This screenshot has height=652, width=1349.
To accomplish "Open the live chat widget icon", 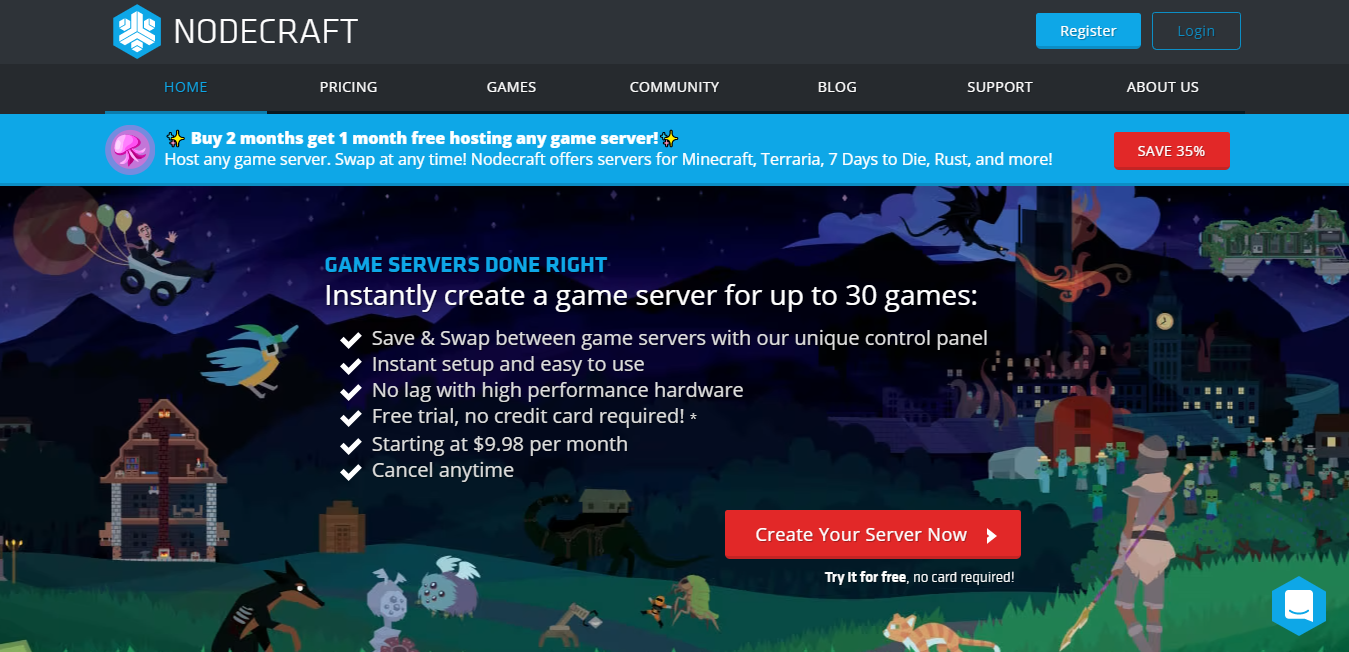I will pos(1298,605).
